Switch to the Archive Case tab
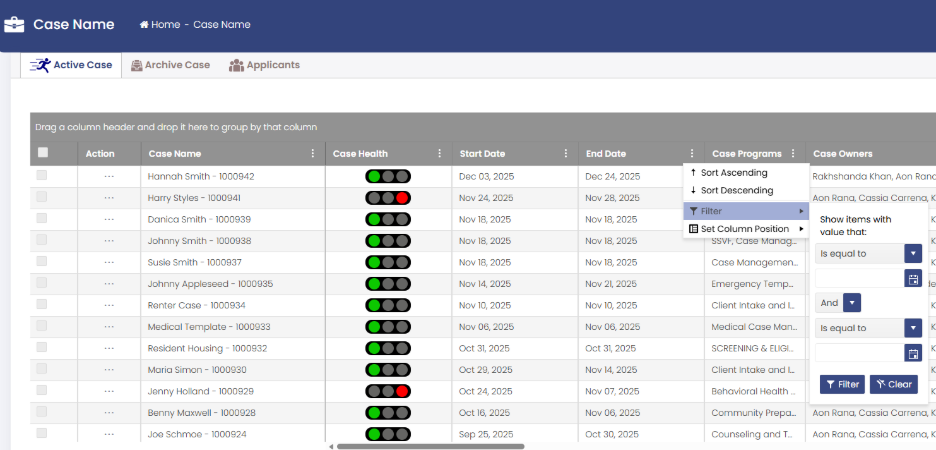936x450 pixels. tap(170, 65)
